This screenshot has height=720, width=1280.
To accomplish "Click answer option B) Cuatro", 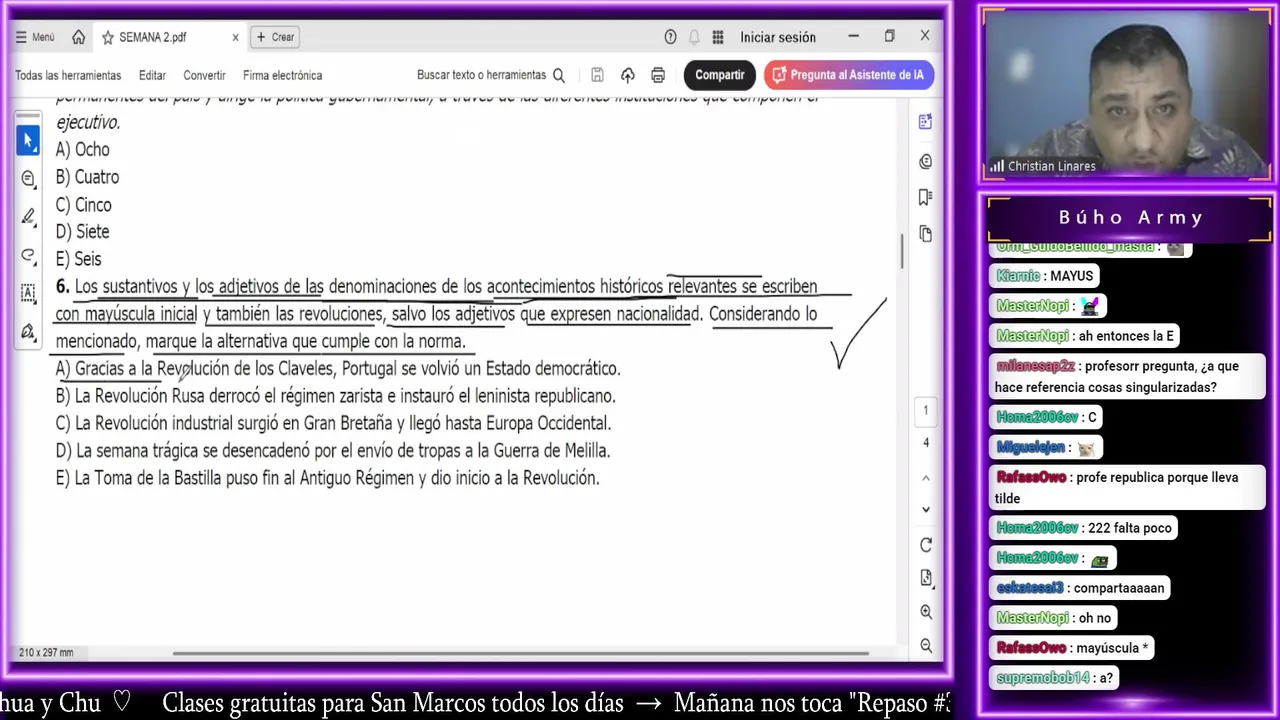I will click(x=87, y=177).
